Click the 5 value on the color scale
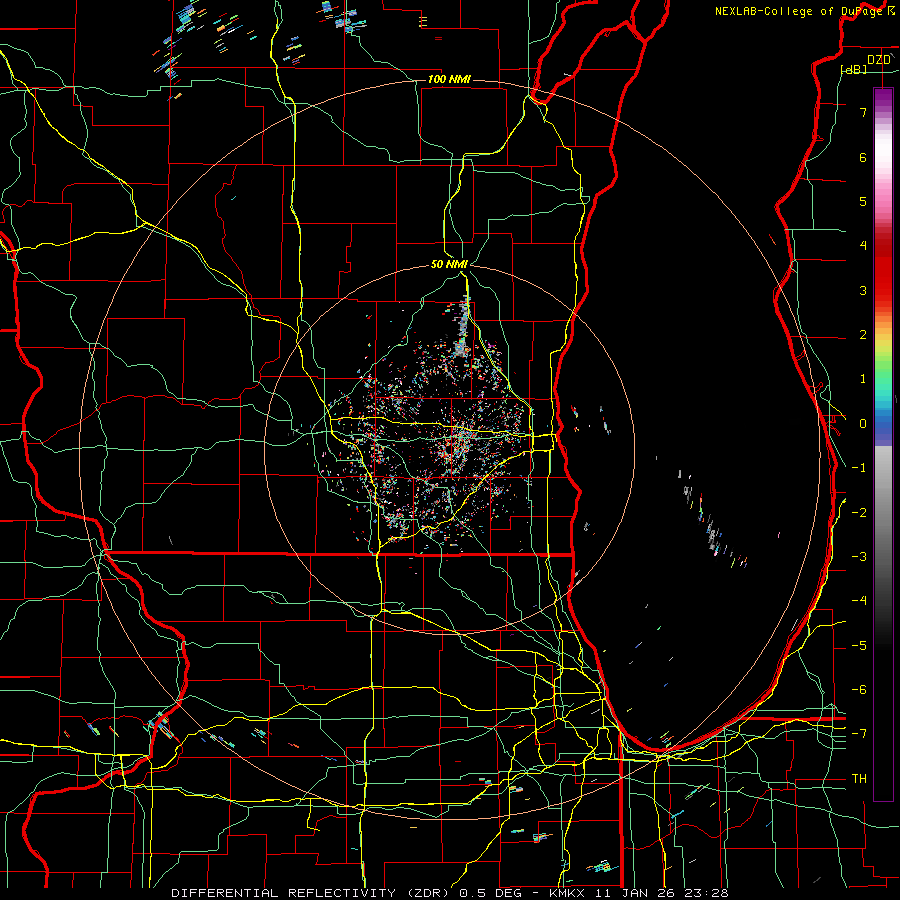Image resolution: width=900 pixels, height=900 pixels. (863, 201)
